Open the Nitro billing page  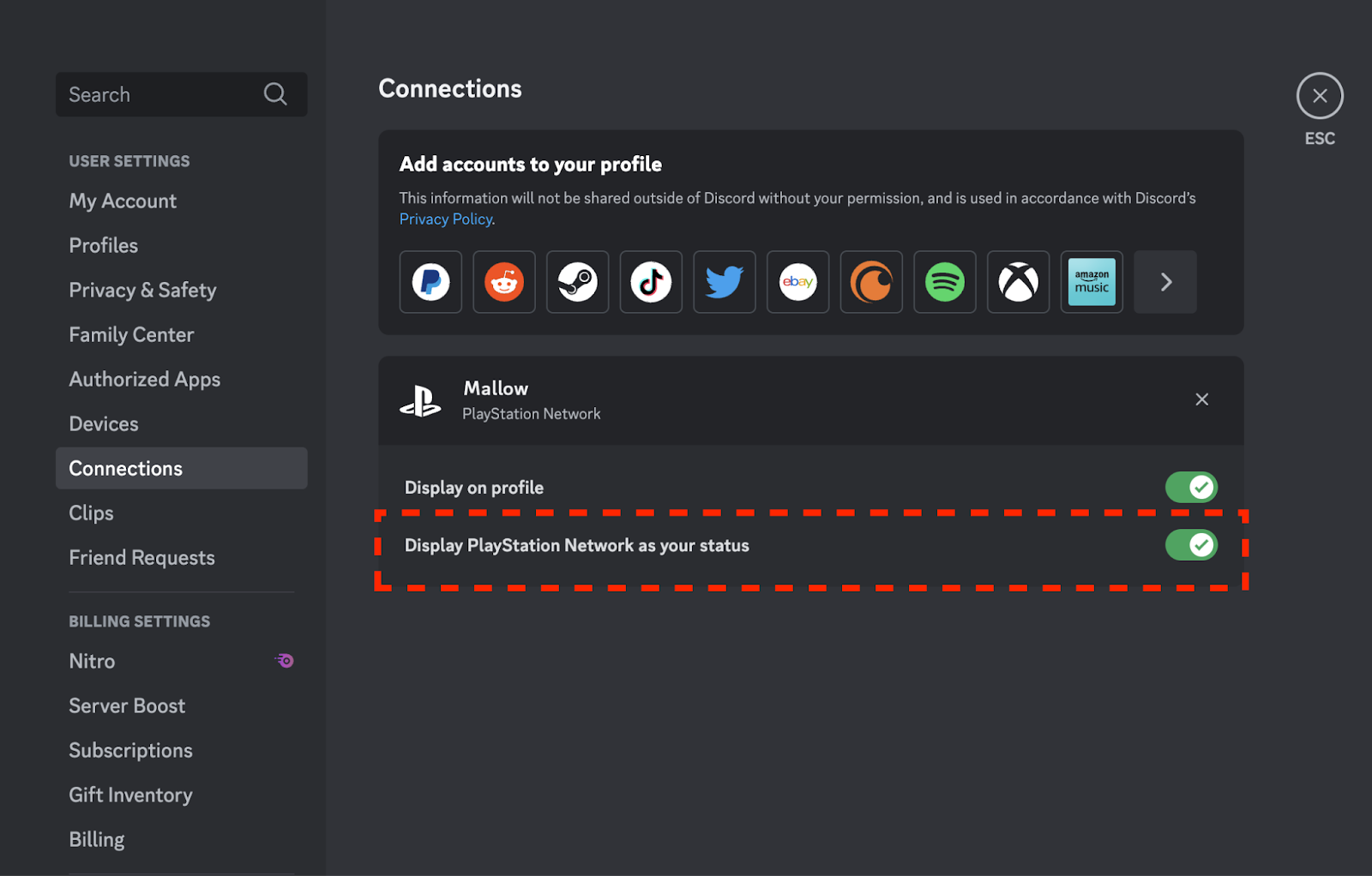point(92,662)
